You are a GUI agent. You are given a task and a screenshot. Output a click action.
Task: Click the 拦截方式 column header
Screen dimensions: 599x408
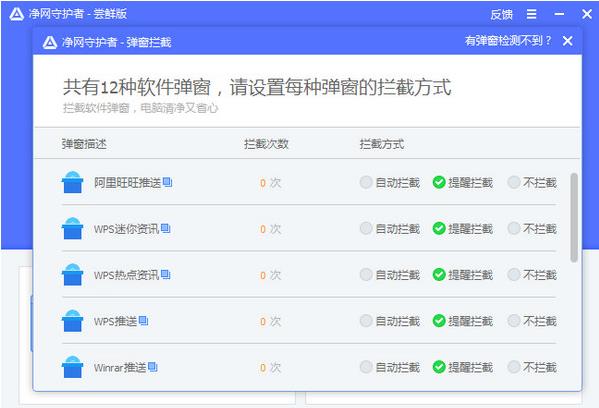(x=382, y=144)
